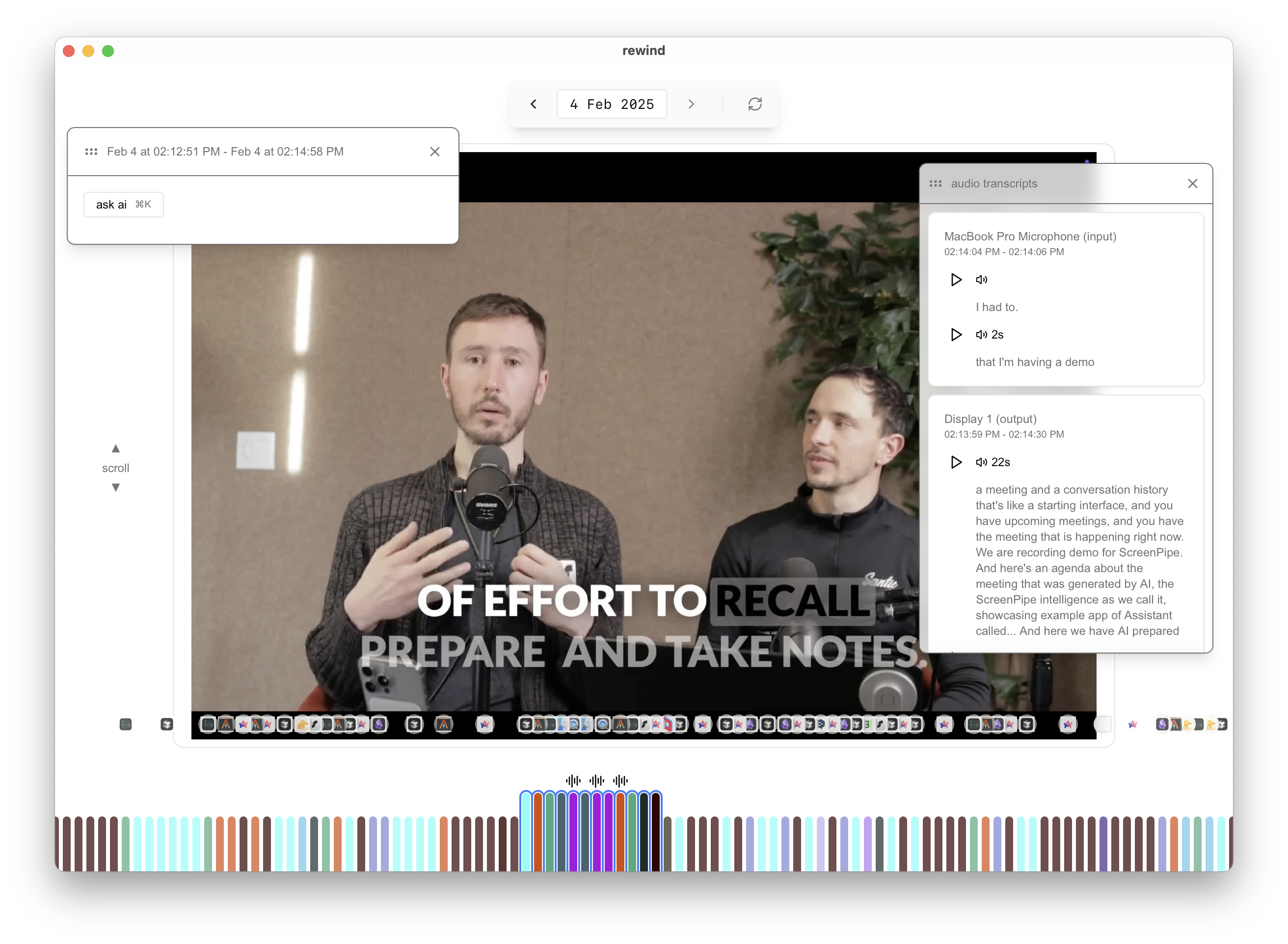
Task: Click the scroll down arrow
Action: point(115,487)
